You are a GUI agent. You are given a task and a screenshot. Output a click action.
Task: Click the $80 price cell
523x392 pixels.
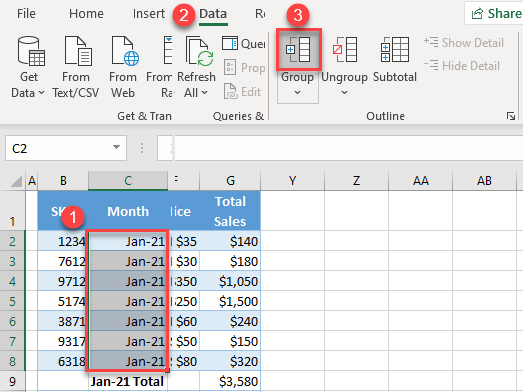(185, 361)
